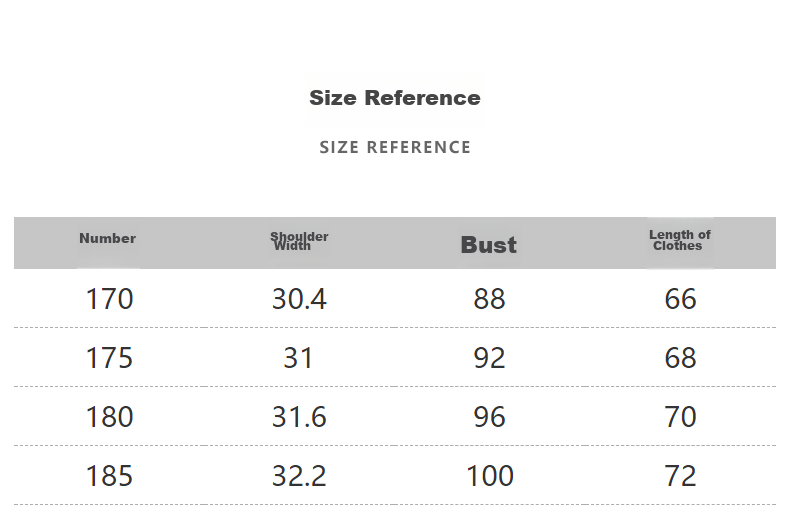Click shoulder width value 30.4

pos(299,299)
